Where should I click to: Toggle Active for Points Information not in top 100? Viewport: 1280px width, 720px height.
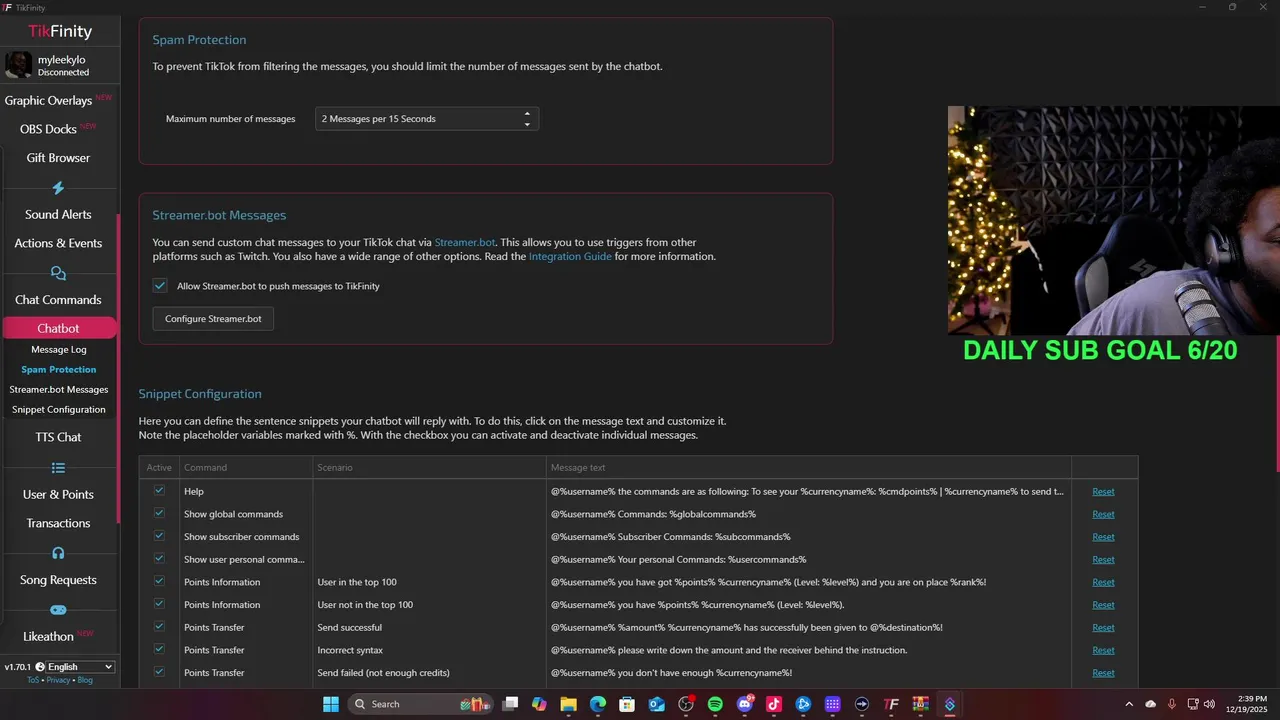click(159, 604)
